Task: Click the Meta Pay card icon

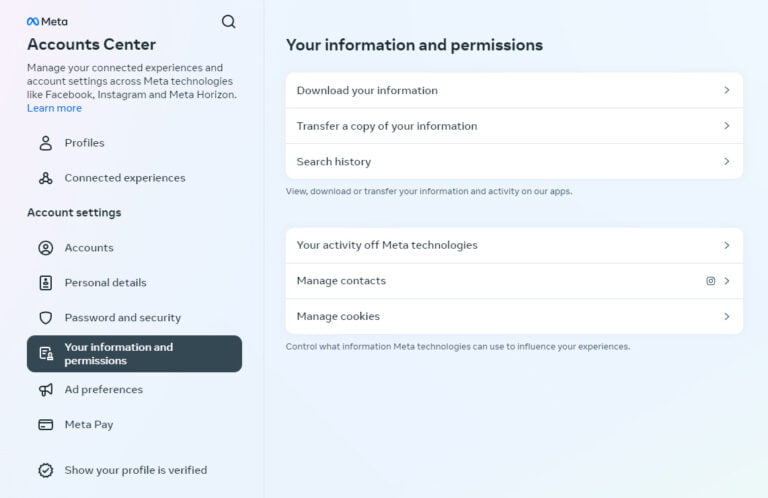Action: (46, 425)
